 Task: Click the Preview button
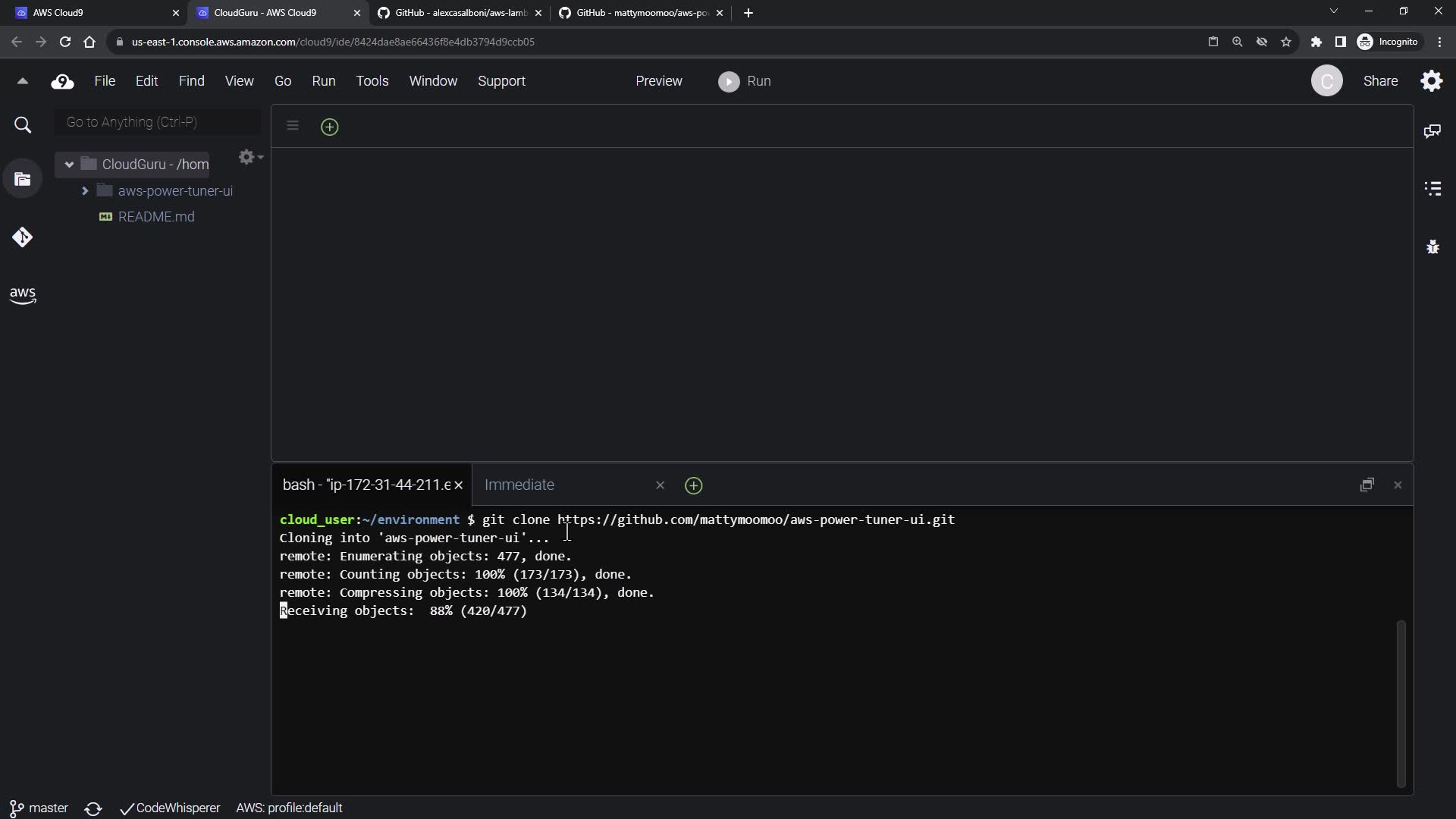tap(658, 81)
